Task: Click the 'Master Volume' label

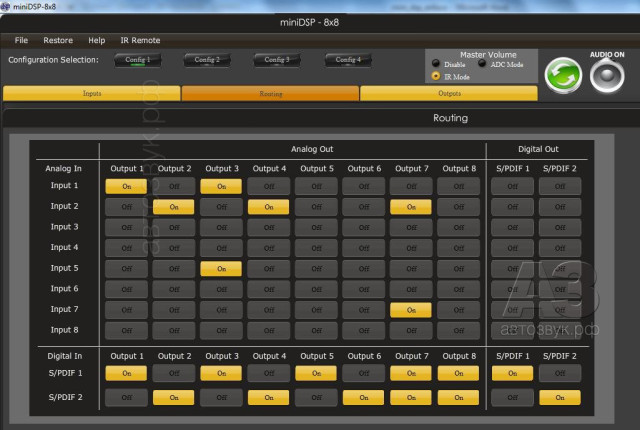Action: 488,55
